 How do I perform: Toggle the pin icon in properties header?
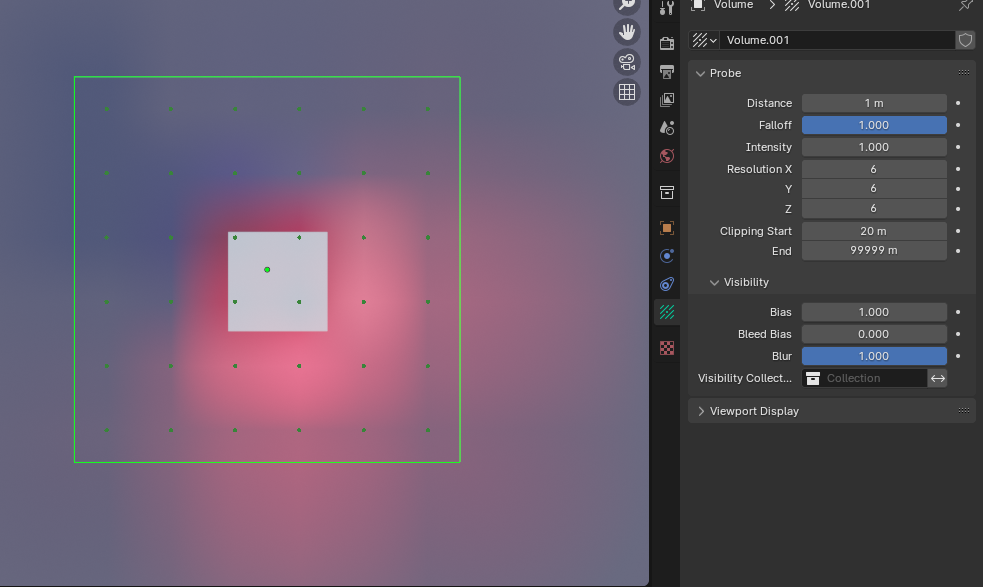pyautogui.click(x=965, y=6)
